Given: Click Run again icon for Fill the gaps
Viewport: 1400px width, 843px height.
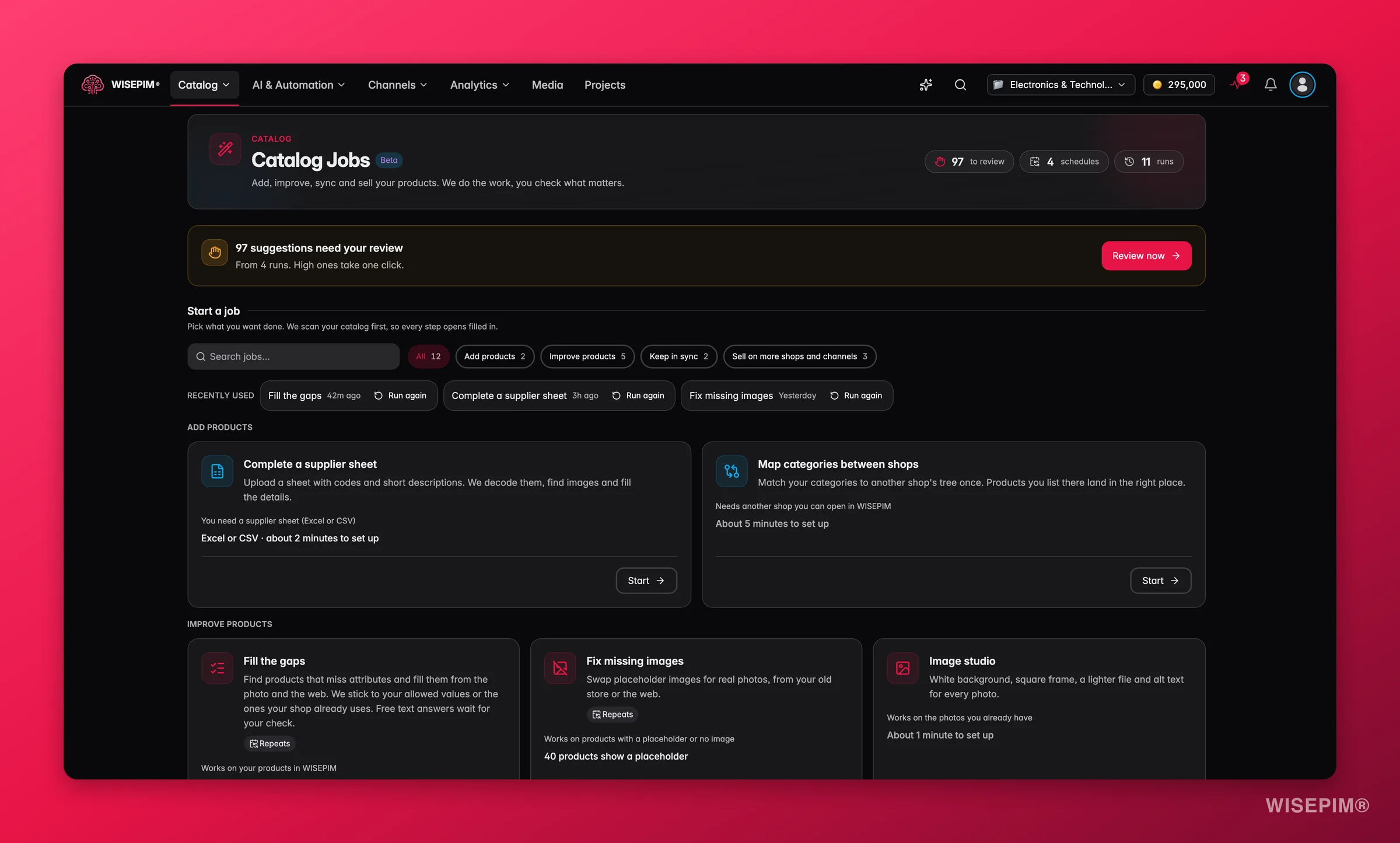Looking at the screenshot, I should point(379,396).
